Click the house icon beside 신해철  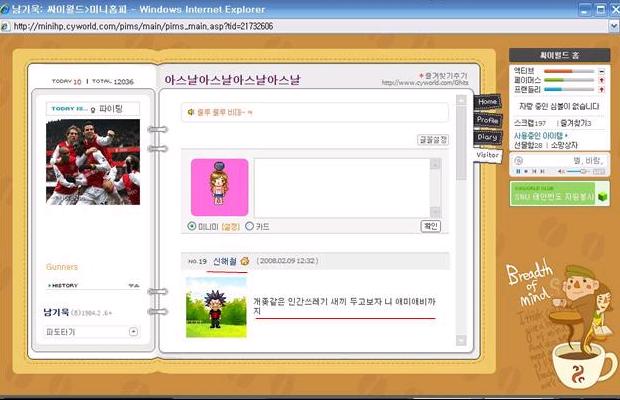point(245,261)
